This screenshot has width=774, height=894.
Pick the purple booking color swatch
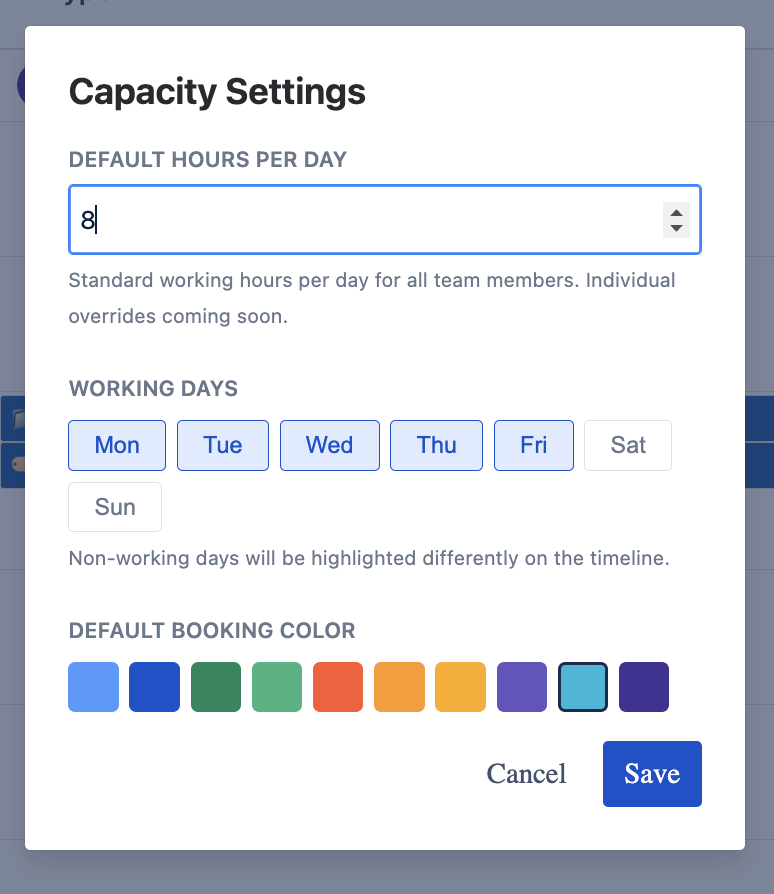pos(521,687)
